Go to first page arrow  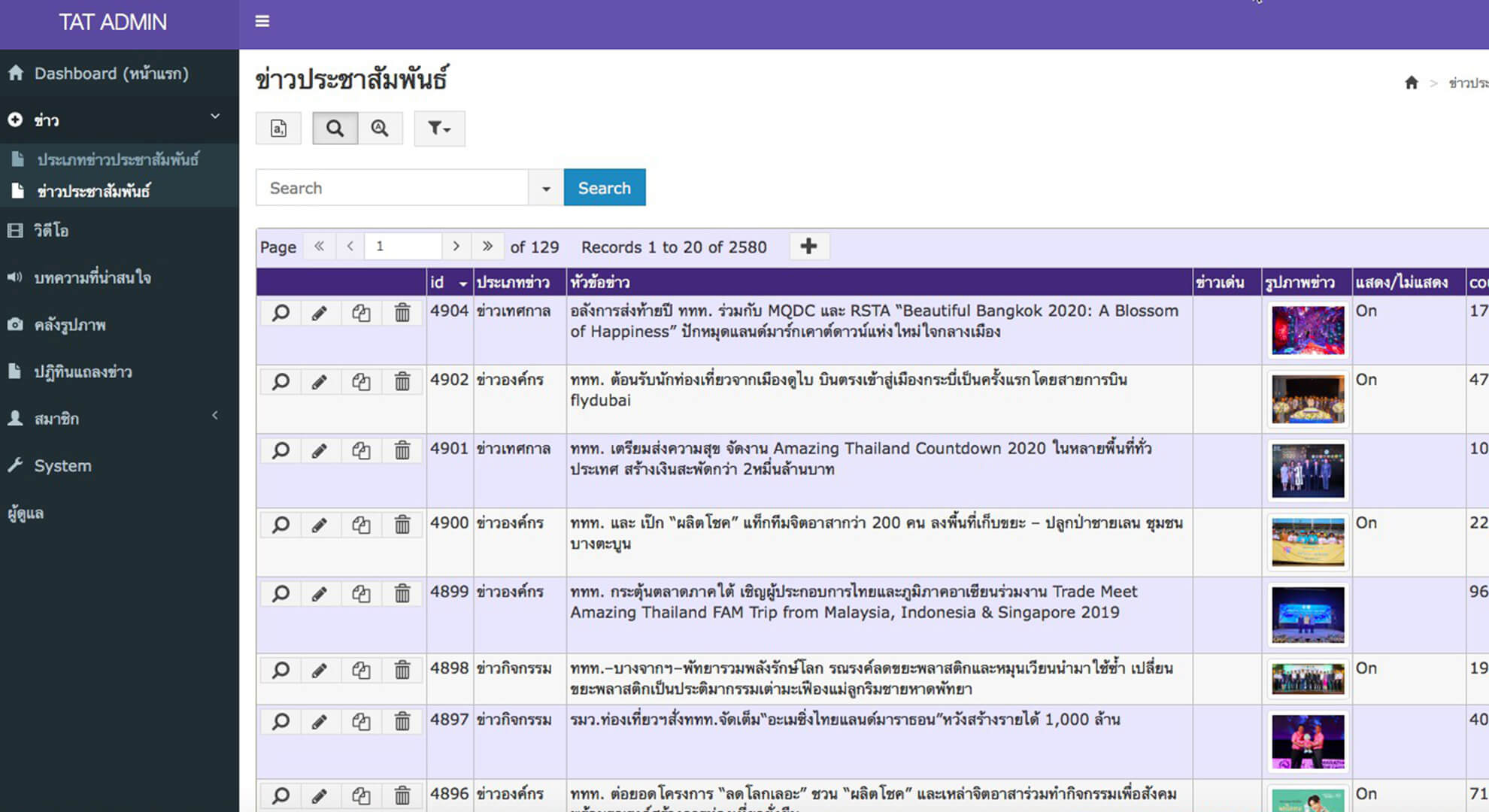[319, 247]
